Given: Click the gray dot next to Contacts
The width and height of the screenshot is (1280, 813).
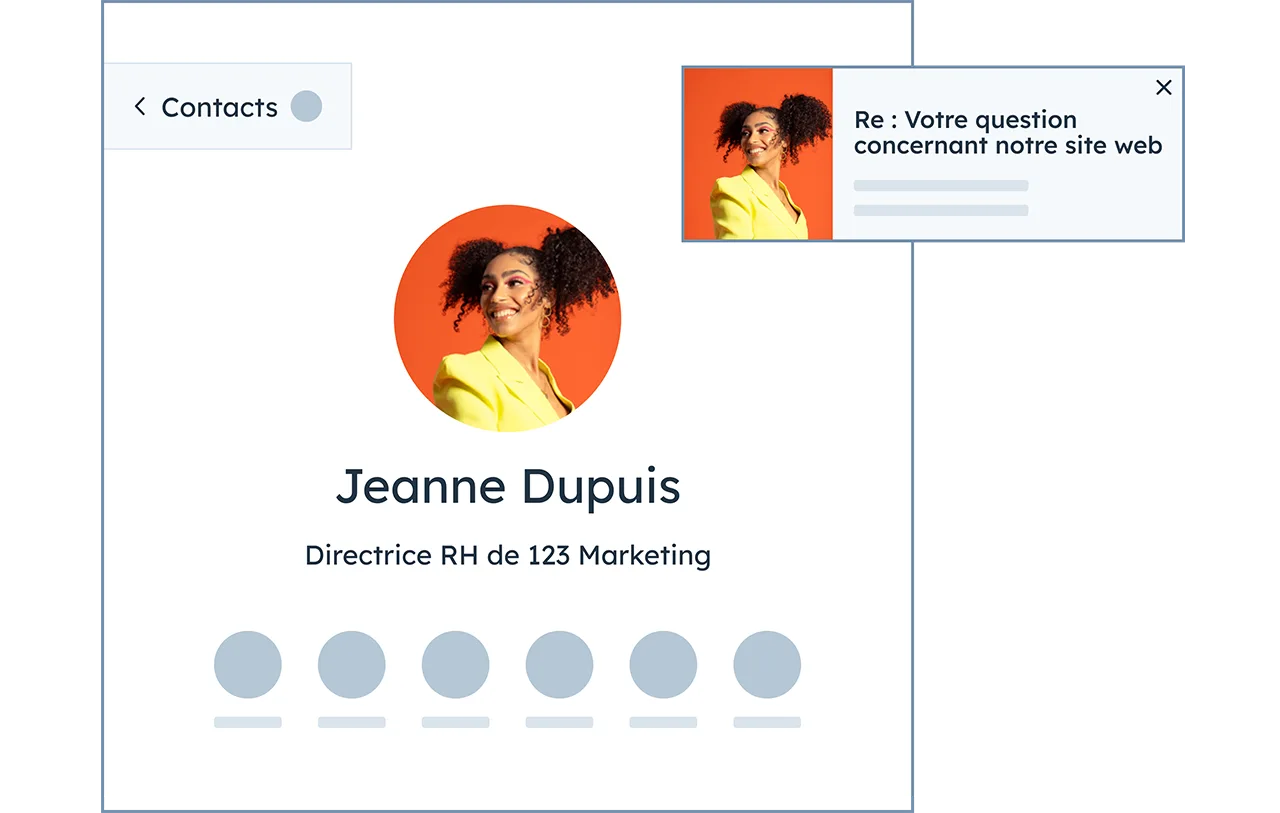Looking at the screenshot, I should (306, 106).
